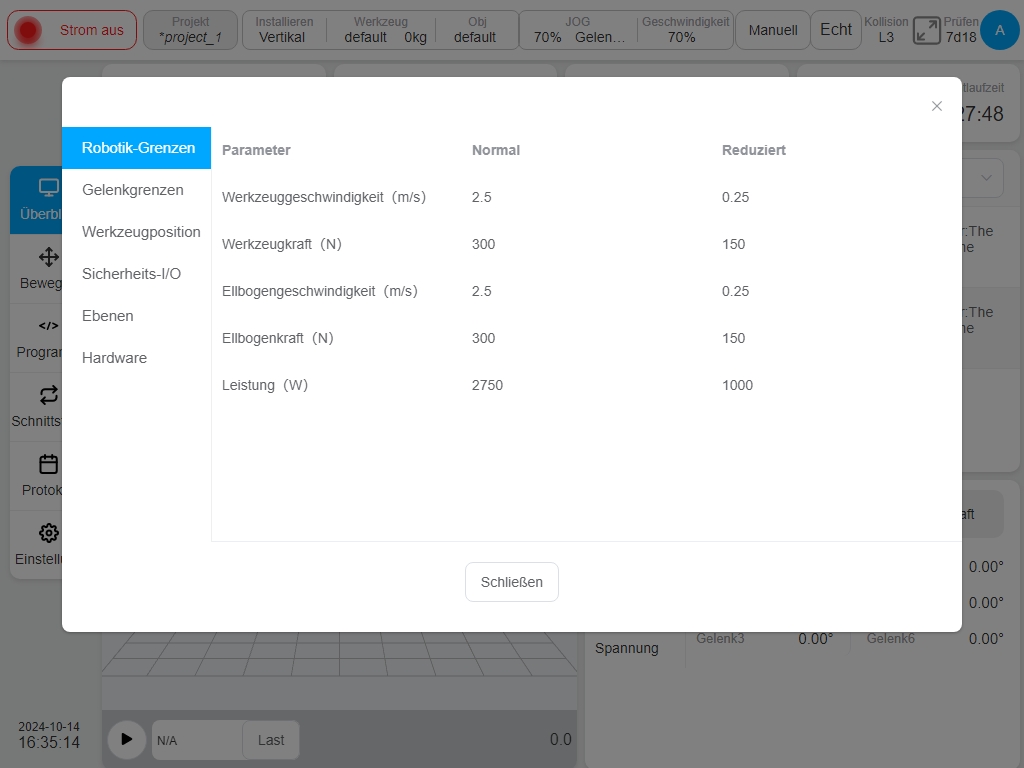Click the Parameter column header
Viewport: 1024px width, 768px height.
click(256, 150)
